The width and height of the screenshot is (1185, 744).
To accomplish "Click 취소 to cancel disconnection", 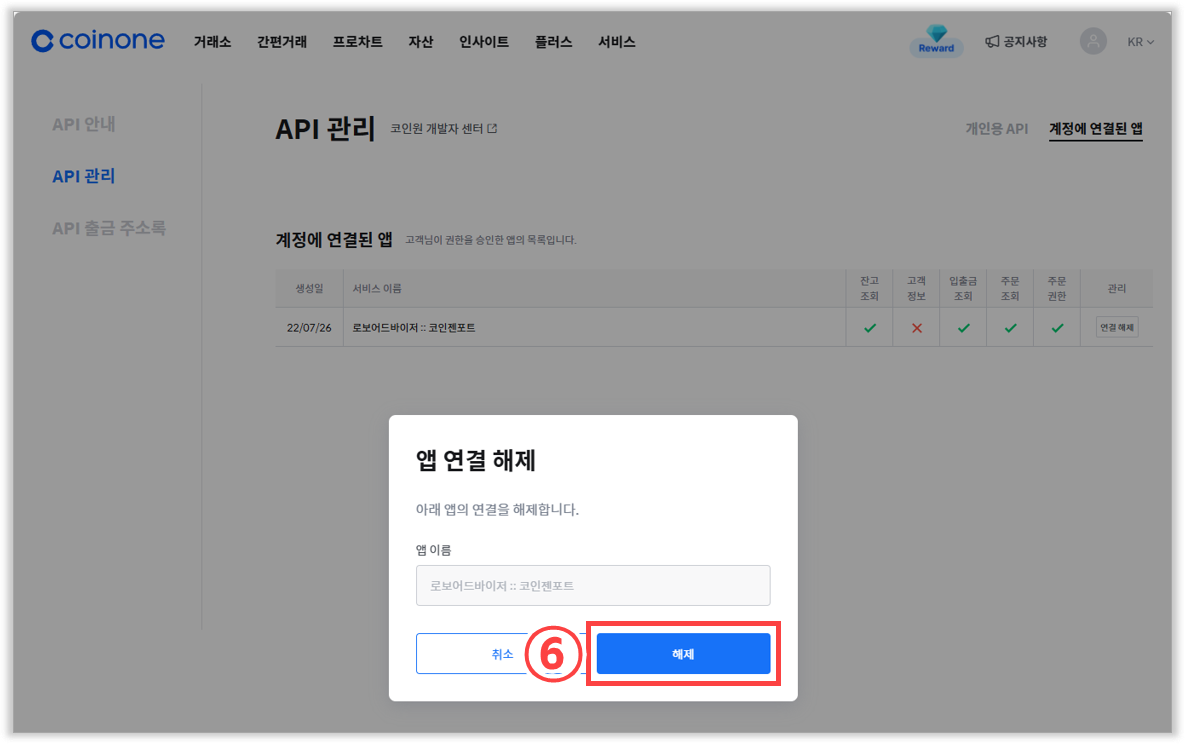I will (502, 654).
